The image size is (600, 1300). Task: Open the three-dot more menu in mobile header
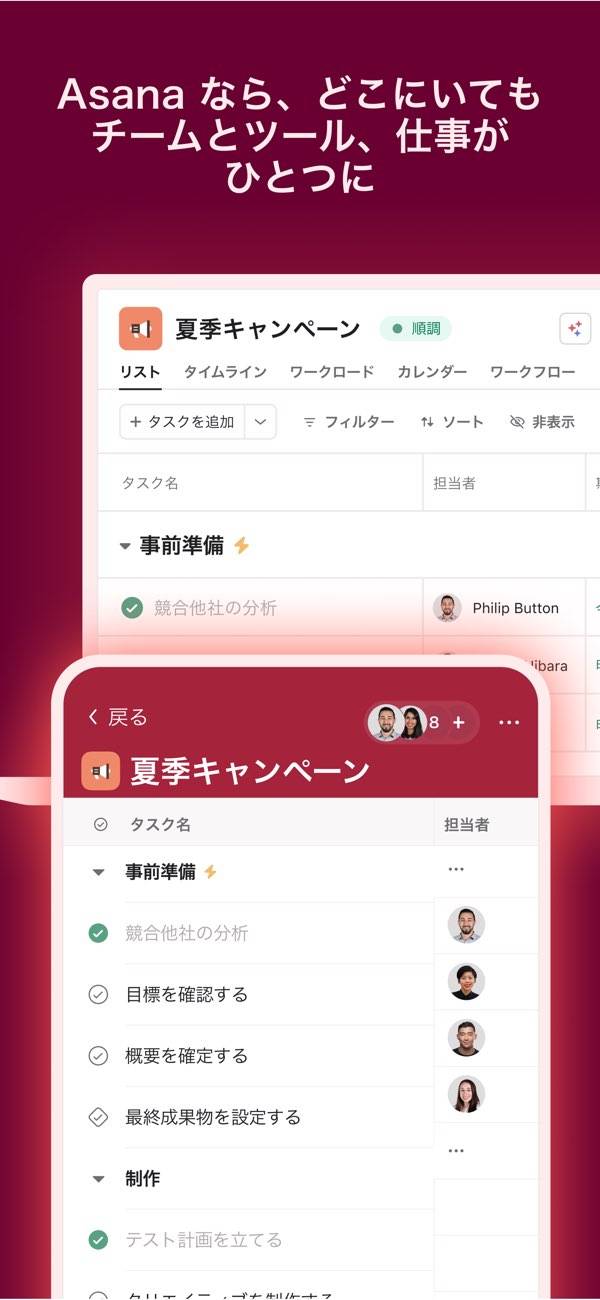[509, 722]
